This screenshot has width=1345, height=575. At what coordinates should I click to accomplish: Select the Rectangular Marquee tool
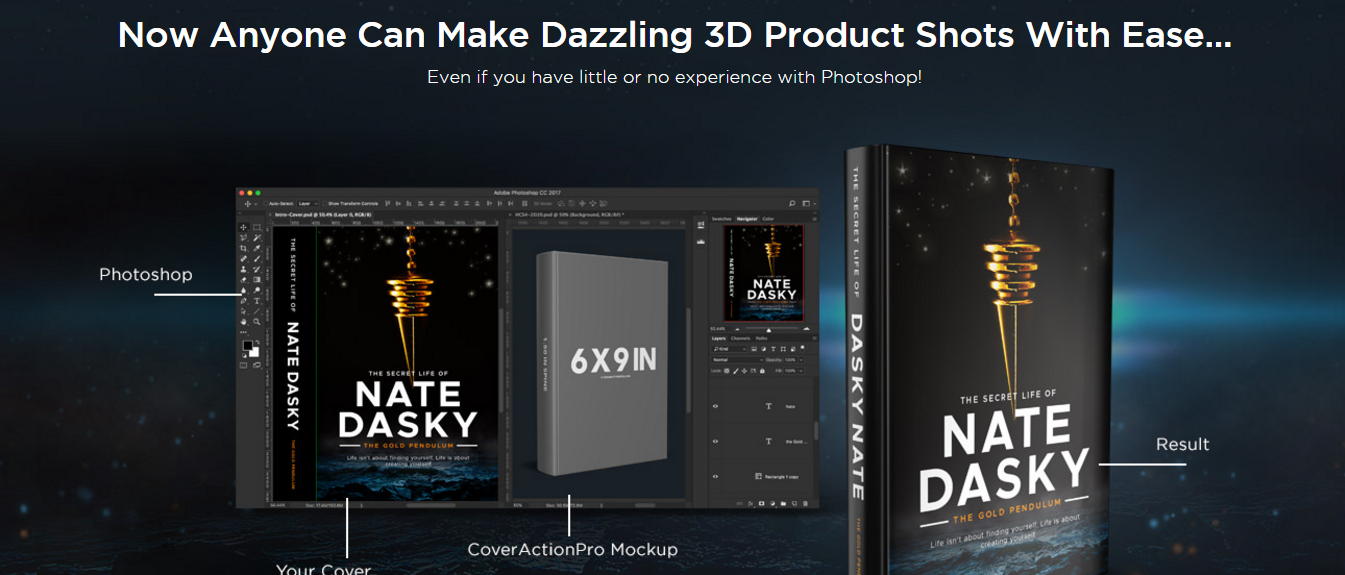(257, 227)
